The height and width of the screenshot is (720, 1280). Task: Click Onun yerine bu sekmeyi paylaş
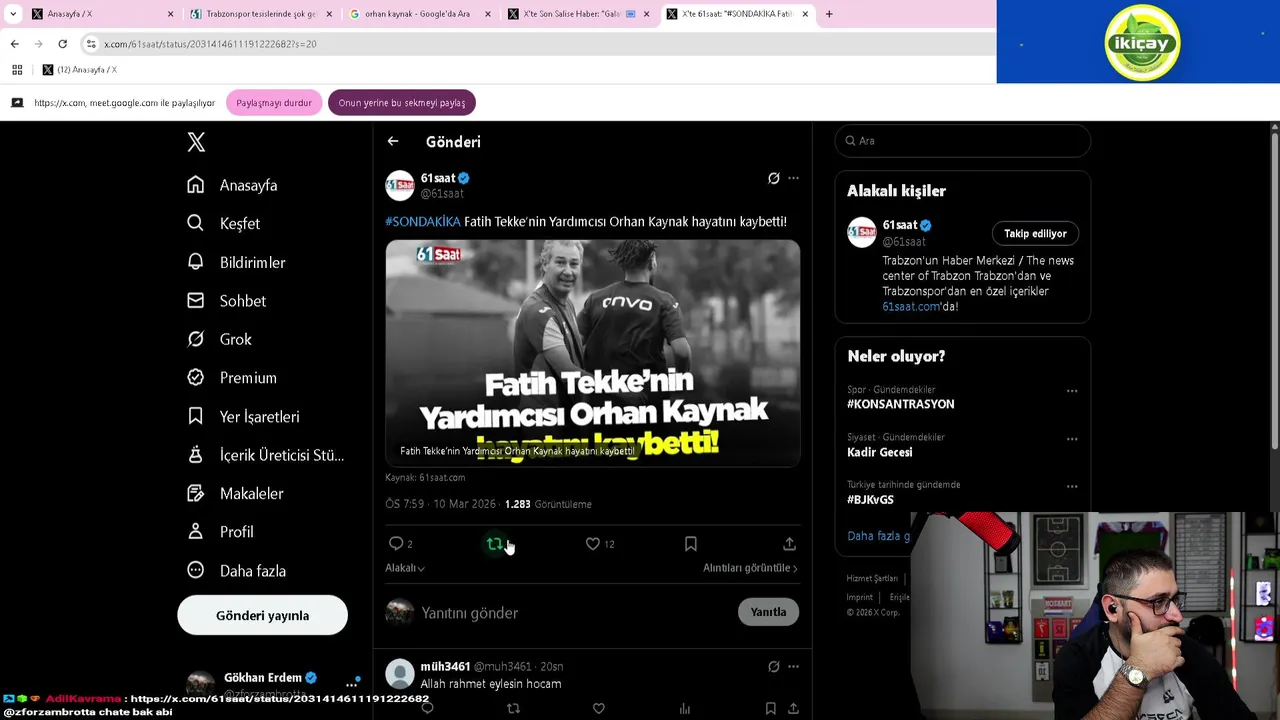pyautogui.click(x=402, y=103)
